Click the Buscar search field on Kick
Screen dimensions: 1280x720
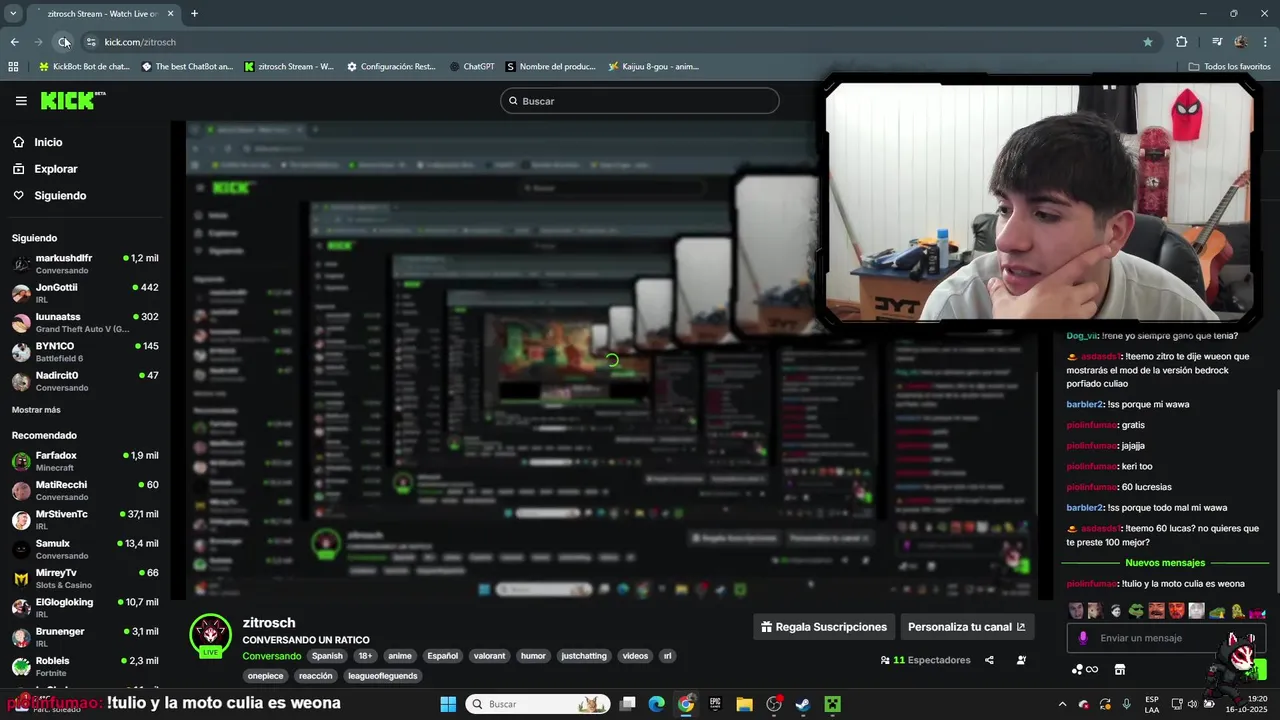640,101
